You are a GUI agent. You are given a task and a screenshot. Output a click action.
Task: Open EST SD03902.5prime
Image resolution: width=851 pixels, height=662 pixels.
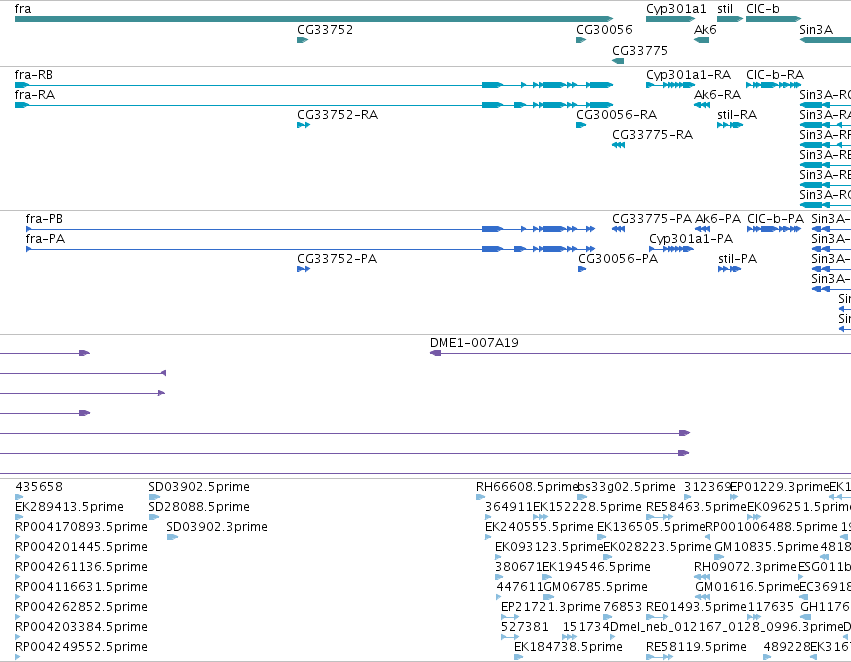[199, 487]
